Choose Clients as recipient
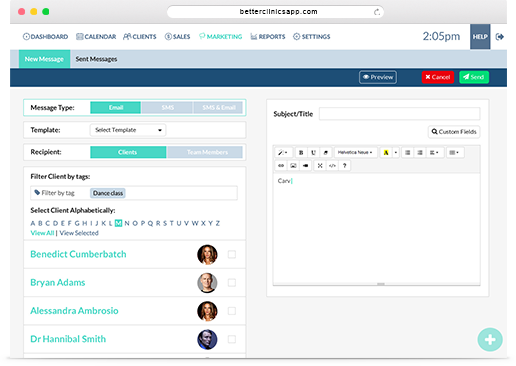This screenshot has width=516, height=366. tap(128, 152)
